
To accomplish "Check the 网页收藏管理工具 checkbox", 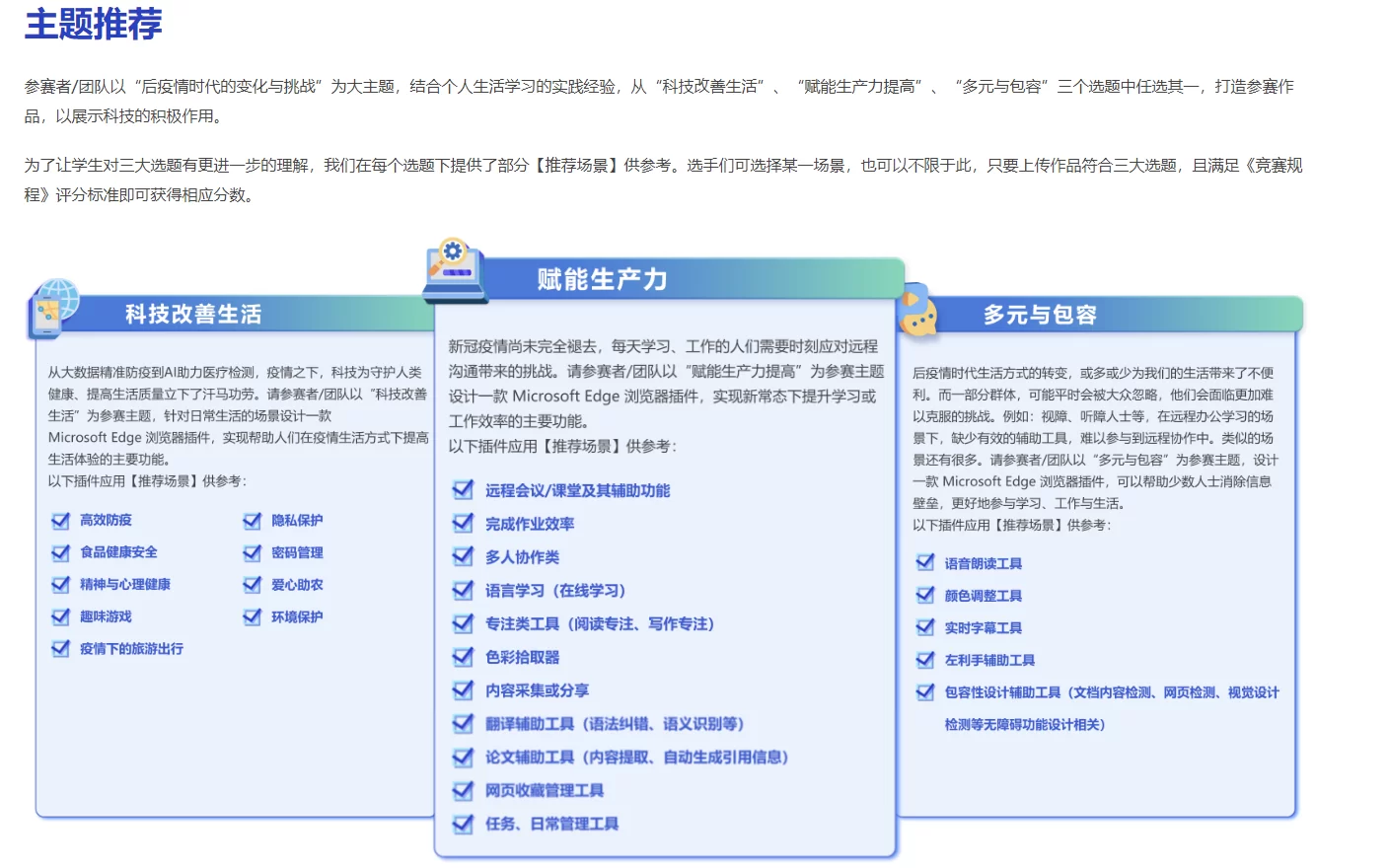I will tap(463, 790).
